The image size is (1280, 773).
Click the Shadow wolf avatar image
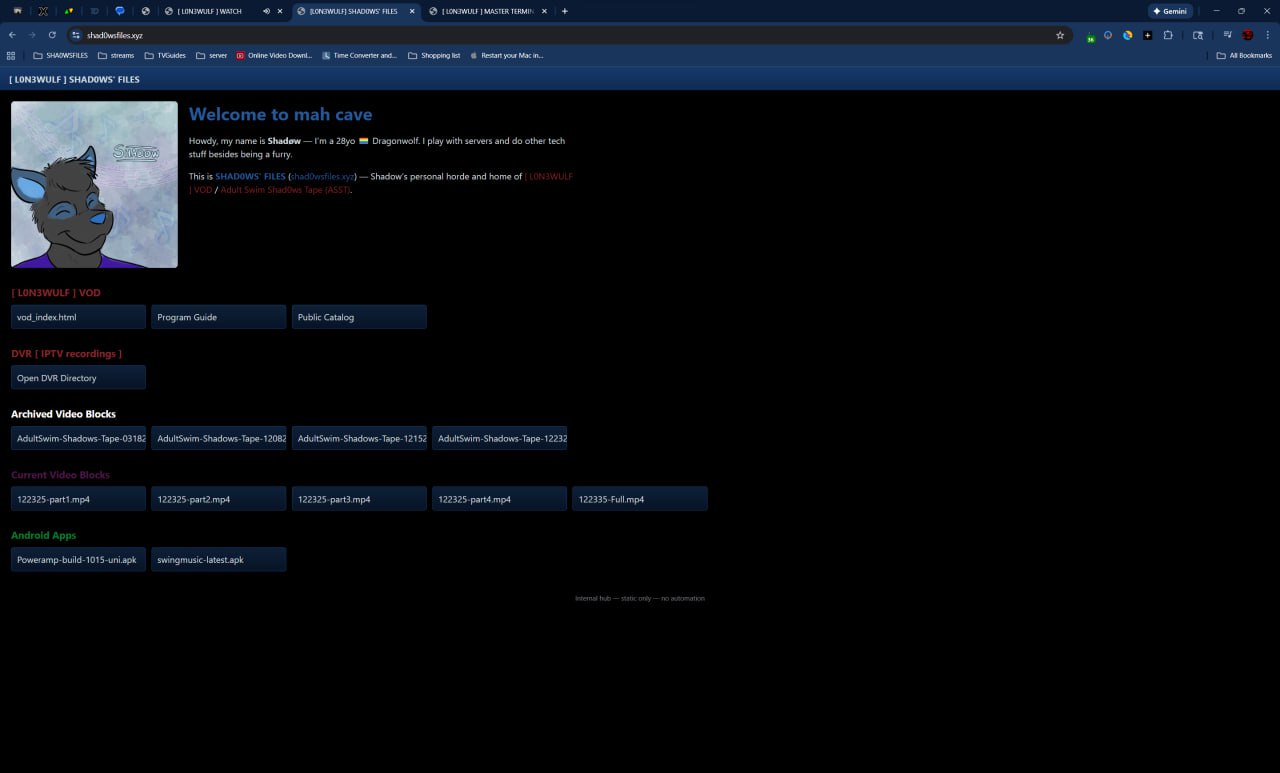click(x=94, y=184)
